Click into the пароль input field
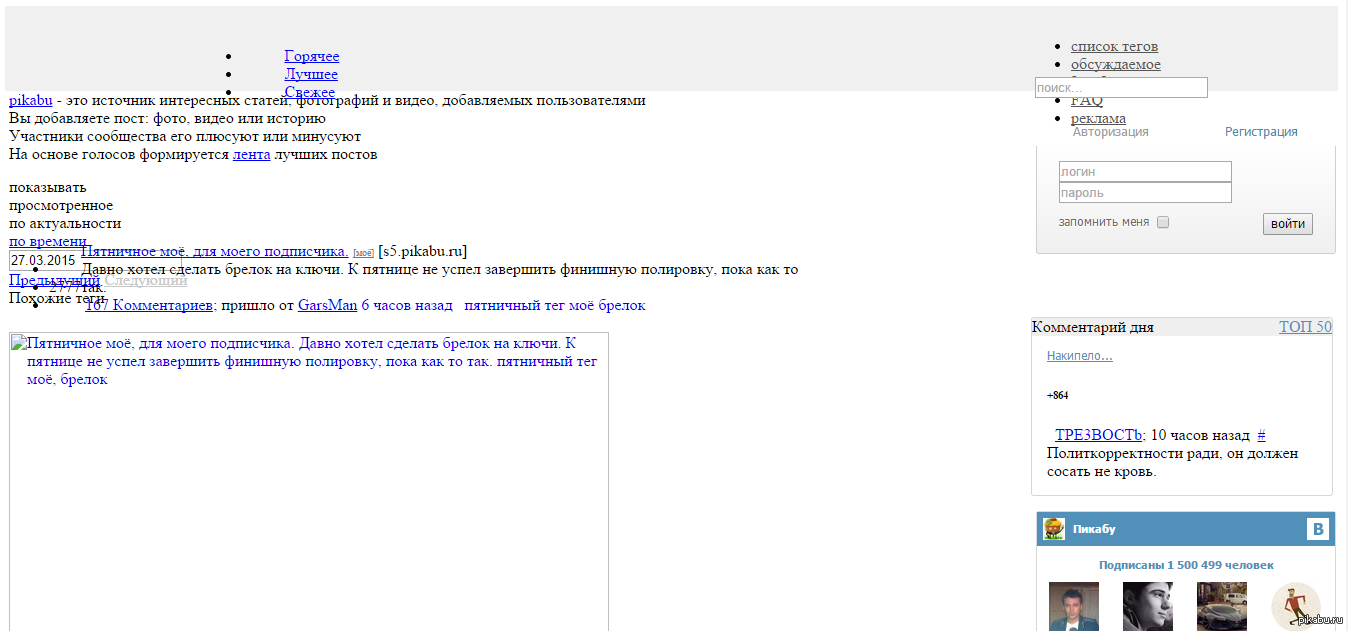Viewport: 1348px width, 631px height. point(1145,193)
